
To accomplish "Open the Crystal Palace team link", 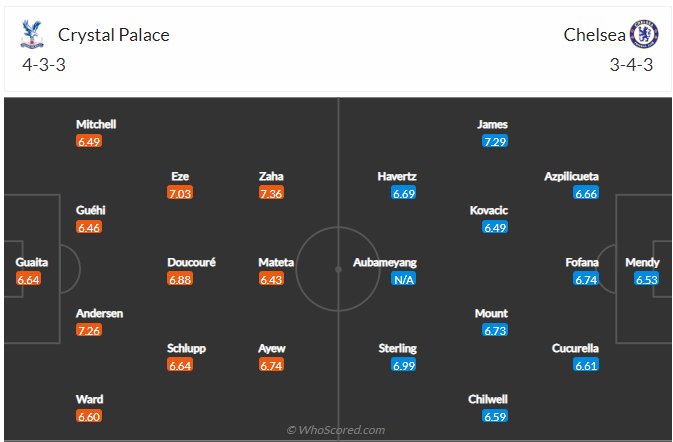I will click(113, 35).
